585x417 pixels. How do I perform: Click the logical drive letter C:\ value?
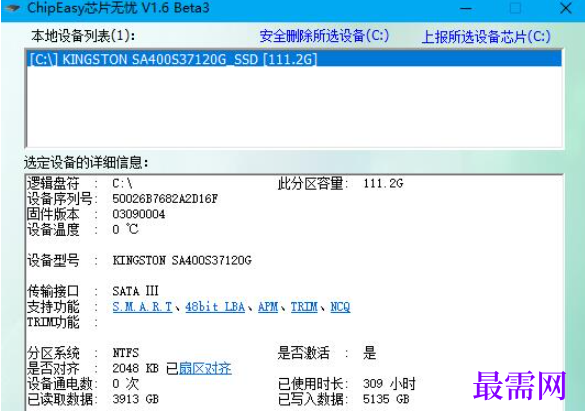click(x=122, y=184)
